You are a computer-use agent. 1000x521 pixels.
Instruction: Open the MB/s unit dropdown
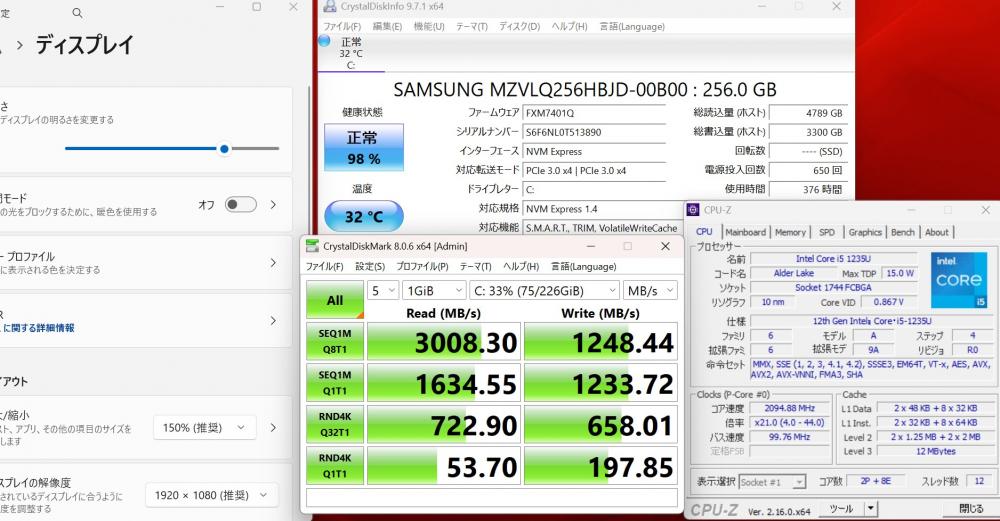tap(650, 291)
